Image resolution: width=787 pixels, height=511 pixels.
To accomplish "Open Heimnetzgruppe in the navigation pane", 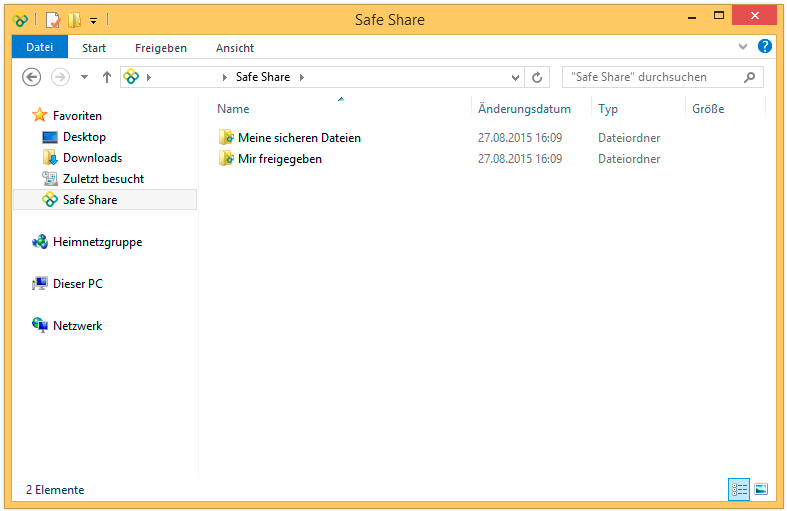I will coord(97,242).
